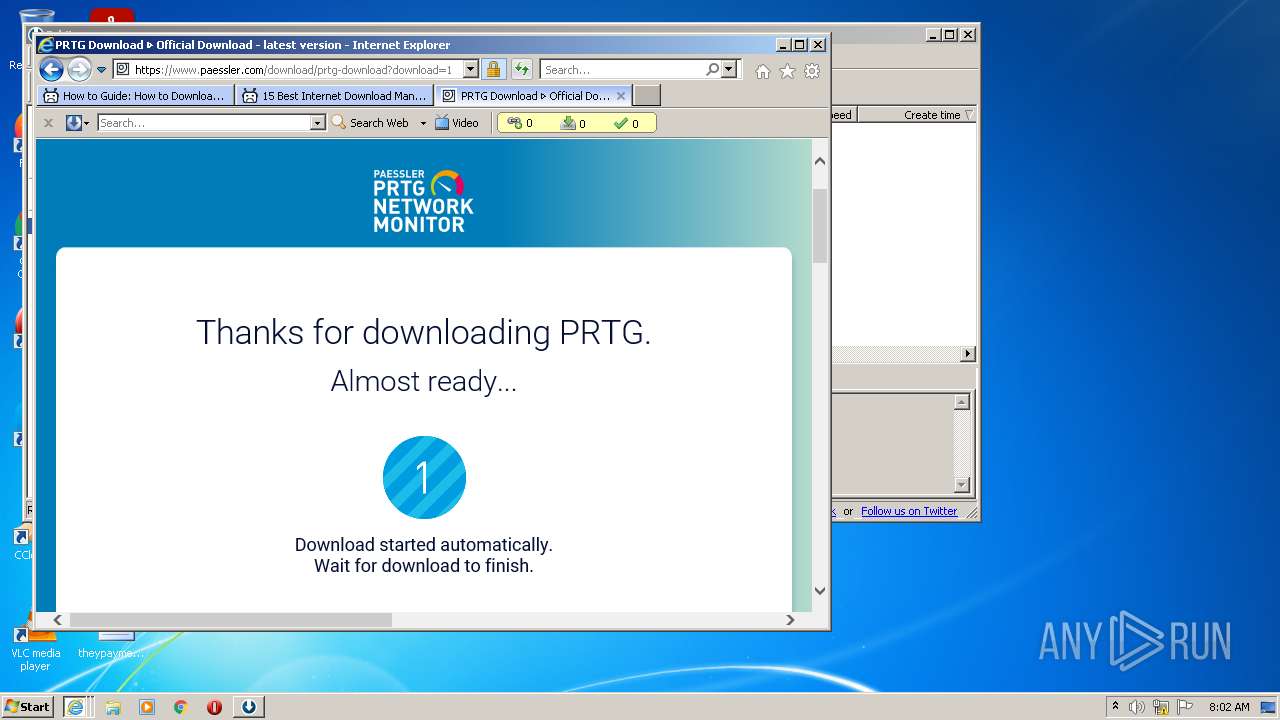Click the PRTG Network Monitor logo
1280x720 pixels.
(423, 201)
